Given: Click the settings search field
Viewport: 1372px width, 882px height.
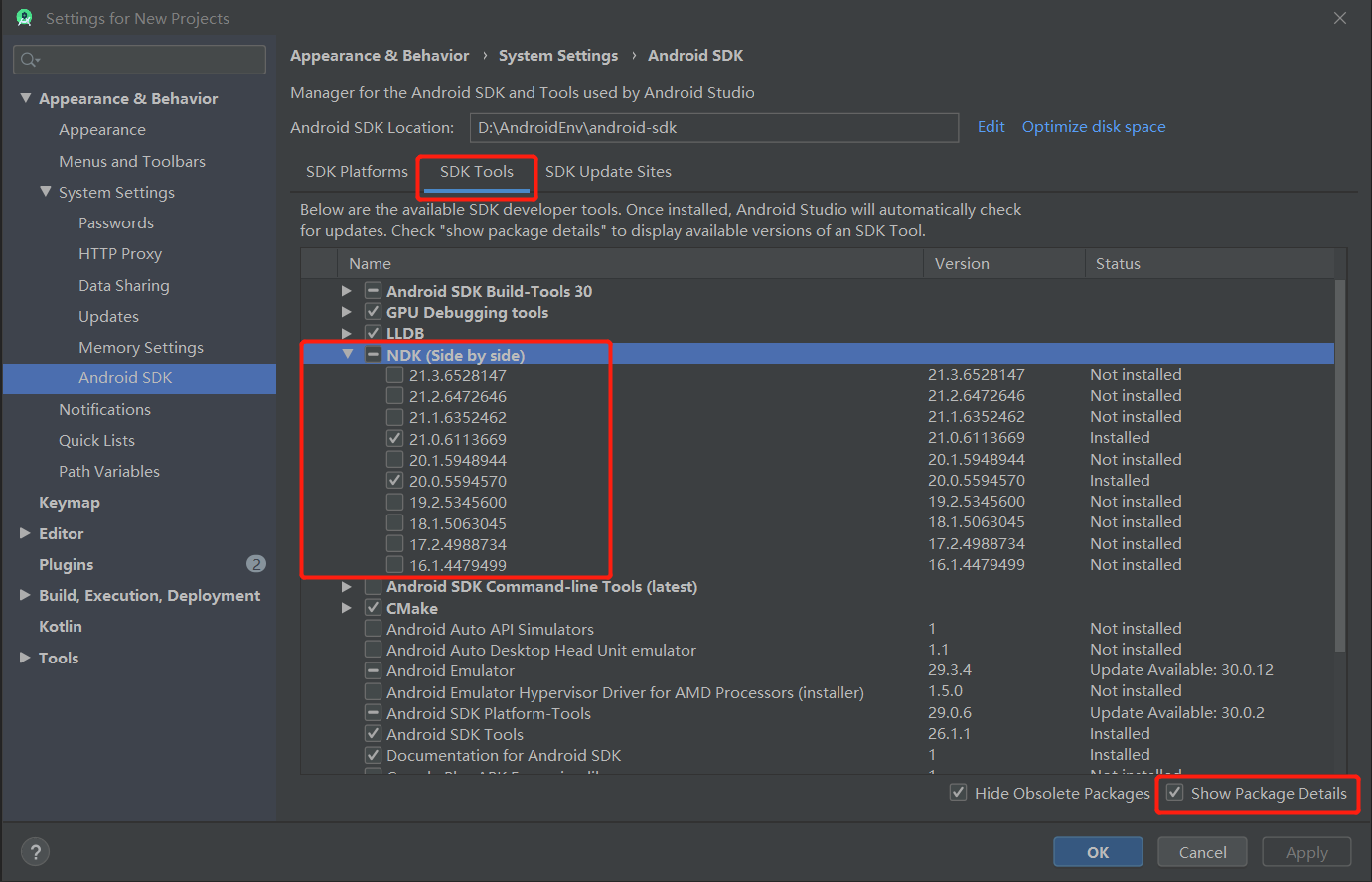Looking at the screenshot, I should click(140, 60).
